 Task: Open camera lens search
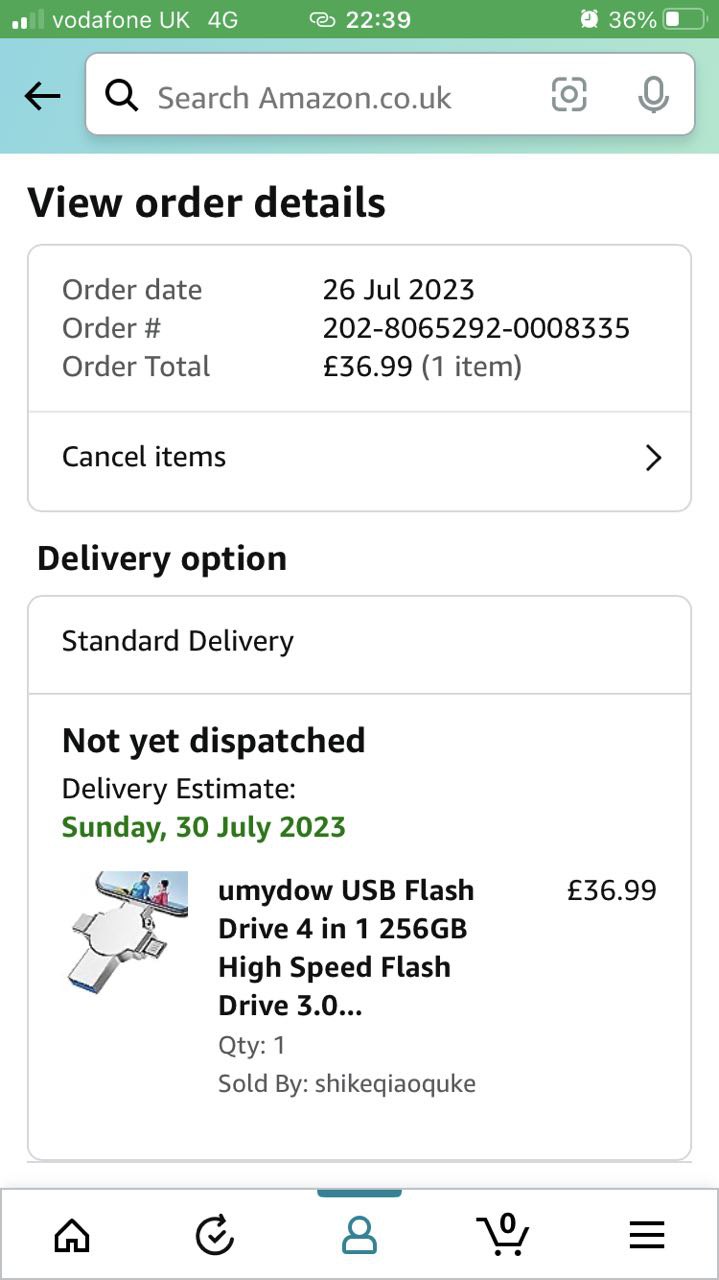tap(569, 95)
